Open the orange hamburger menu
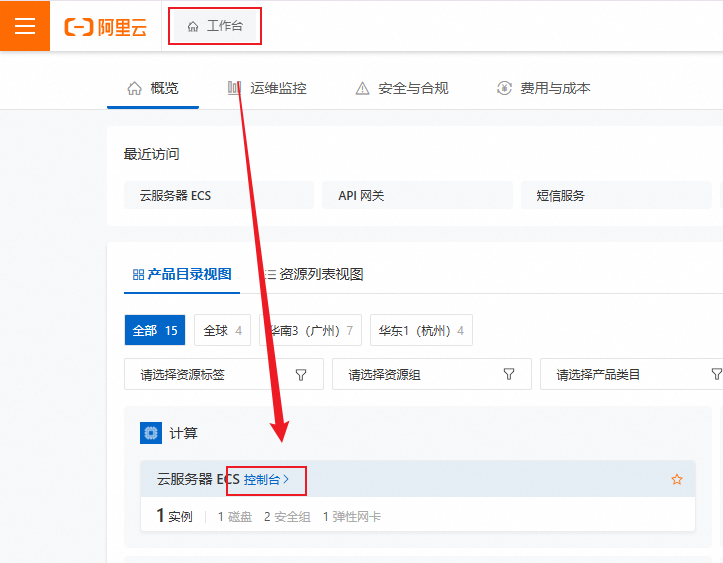The height and width of the screenshot is (563, 723). coord(25,26)
